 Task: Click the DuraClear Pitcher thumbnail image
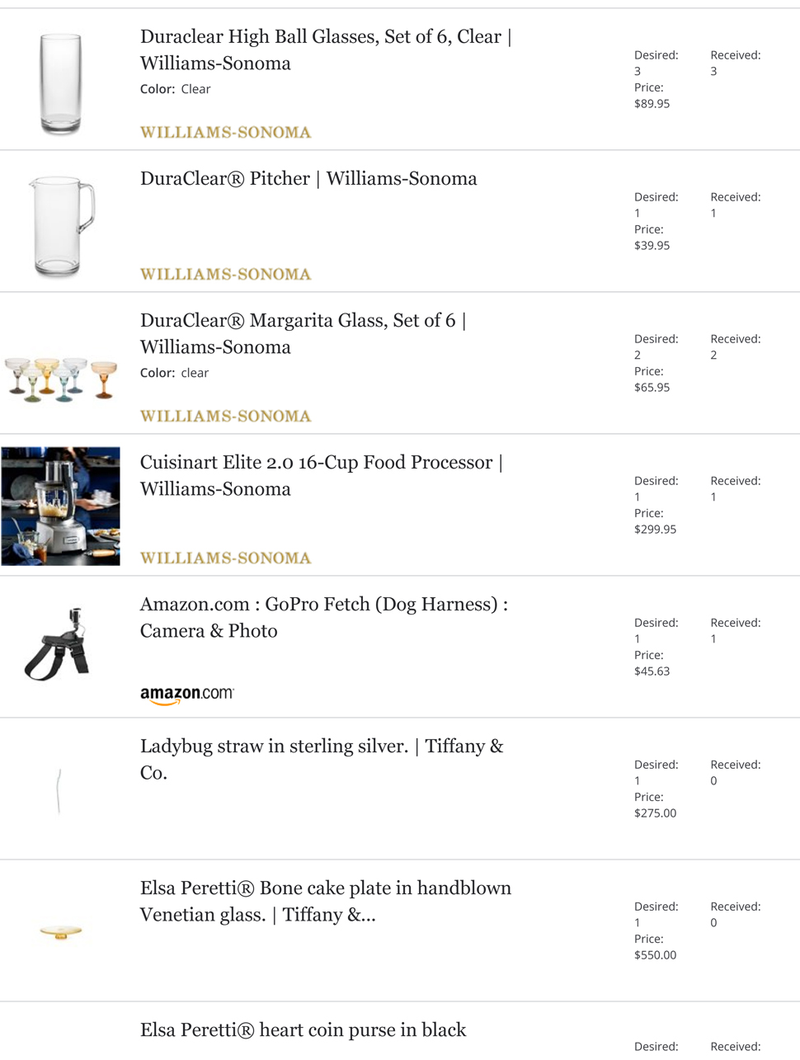tap(61, 226)
